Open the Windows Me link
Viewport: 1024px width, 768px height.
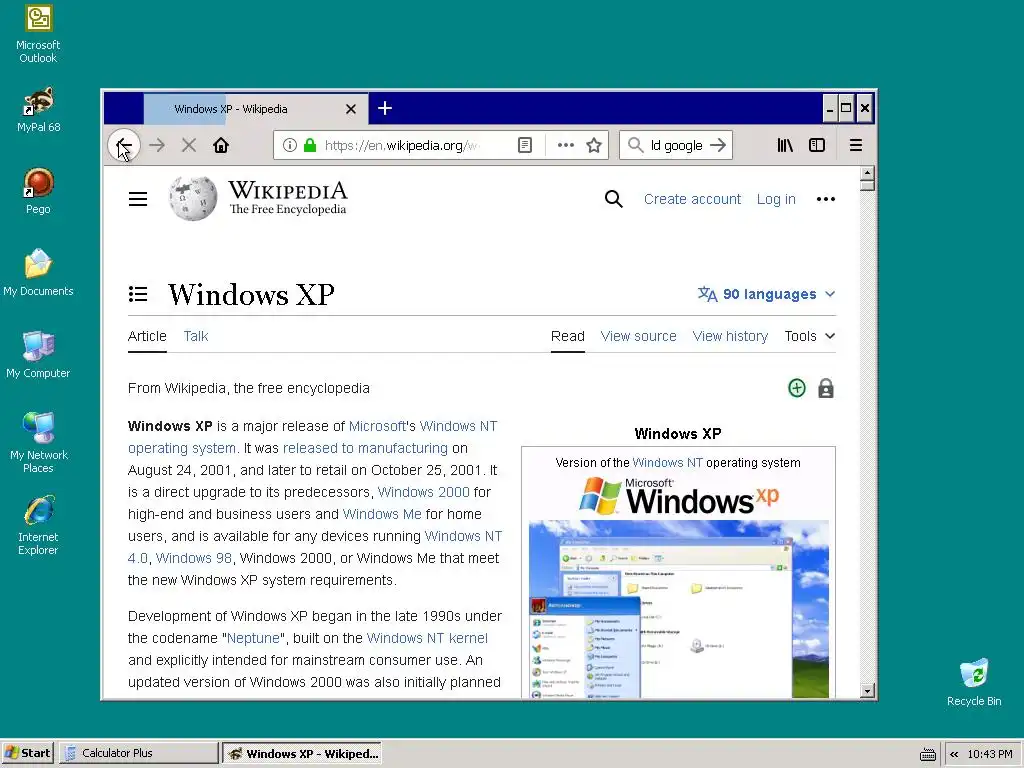(x=382, y=515)
